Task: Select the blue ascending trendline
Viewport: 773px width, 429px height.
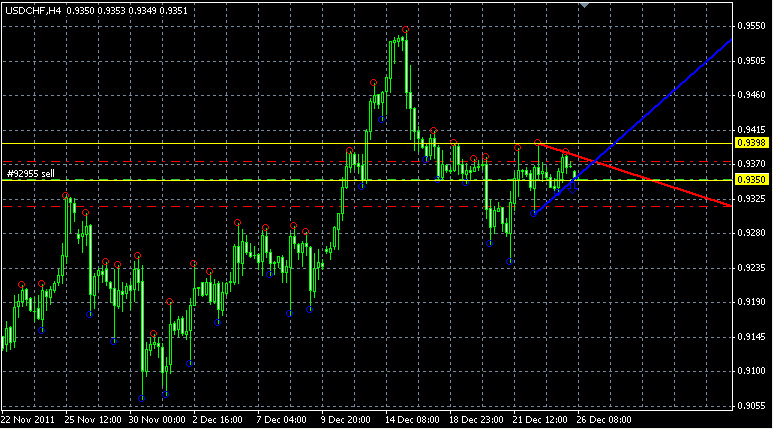Action: point(632,126)
